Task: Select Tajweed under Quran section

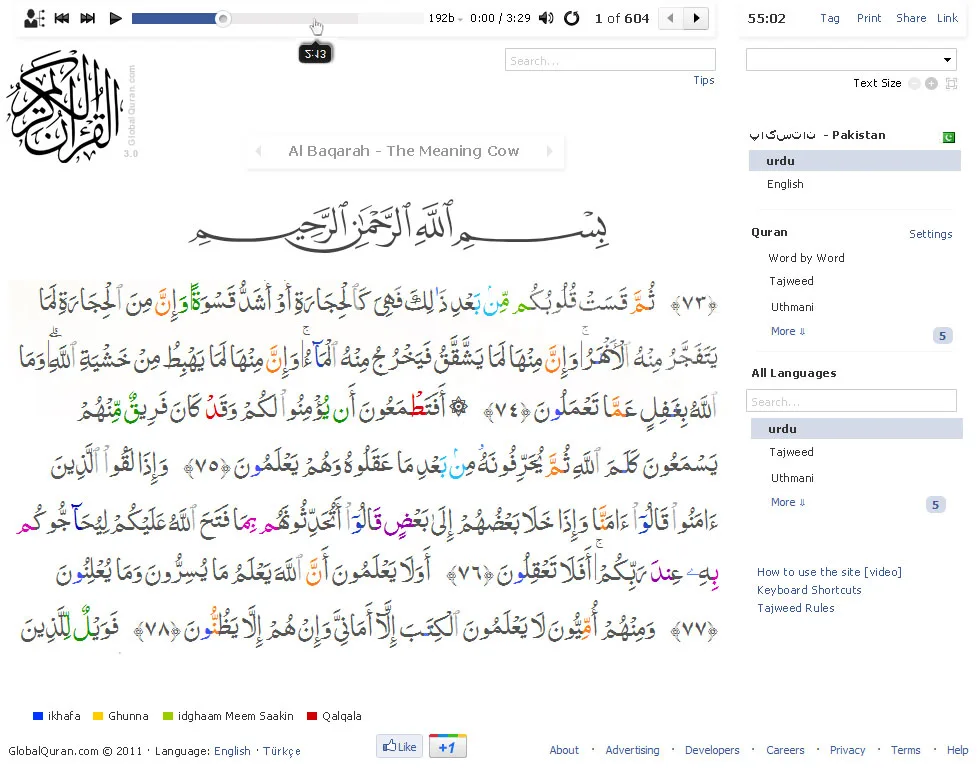Action: coord(791,281)
